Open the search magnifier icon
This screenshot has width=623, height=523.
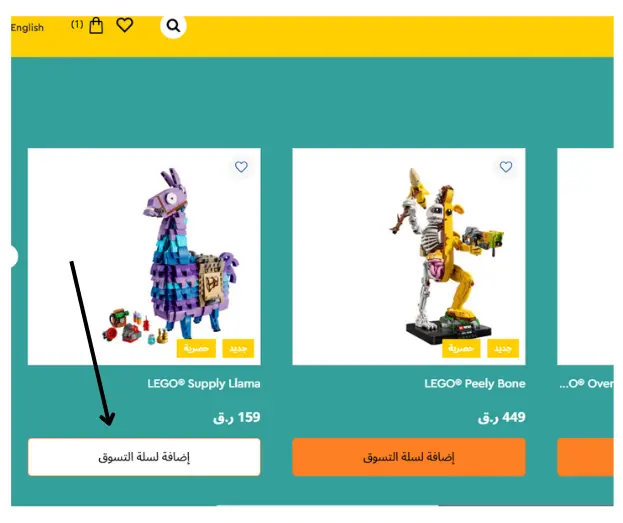pos(173,26)
